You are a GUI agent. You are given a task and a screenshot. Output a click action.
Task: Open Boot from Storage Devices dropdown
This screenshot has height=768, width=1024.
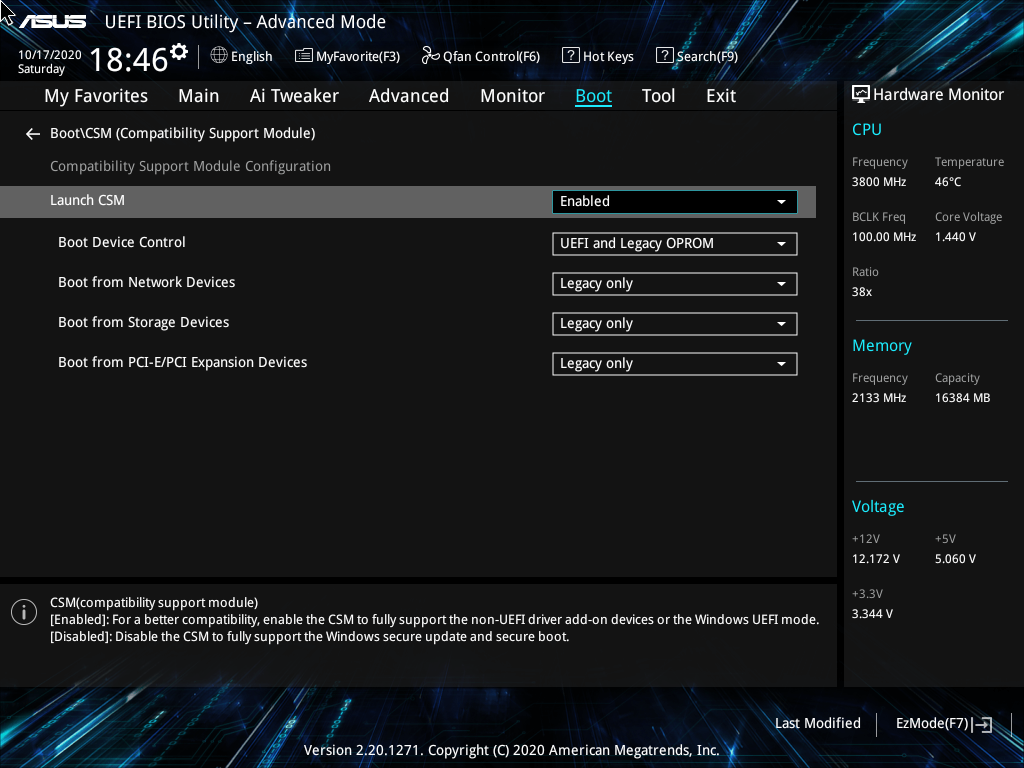coord(675,323)
